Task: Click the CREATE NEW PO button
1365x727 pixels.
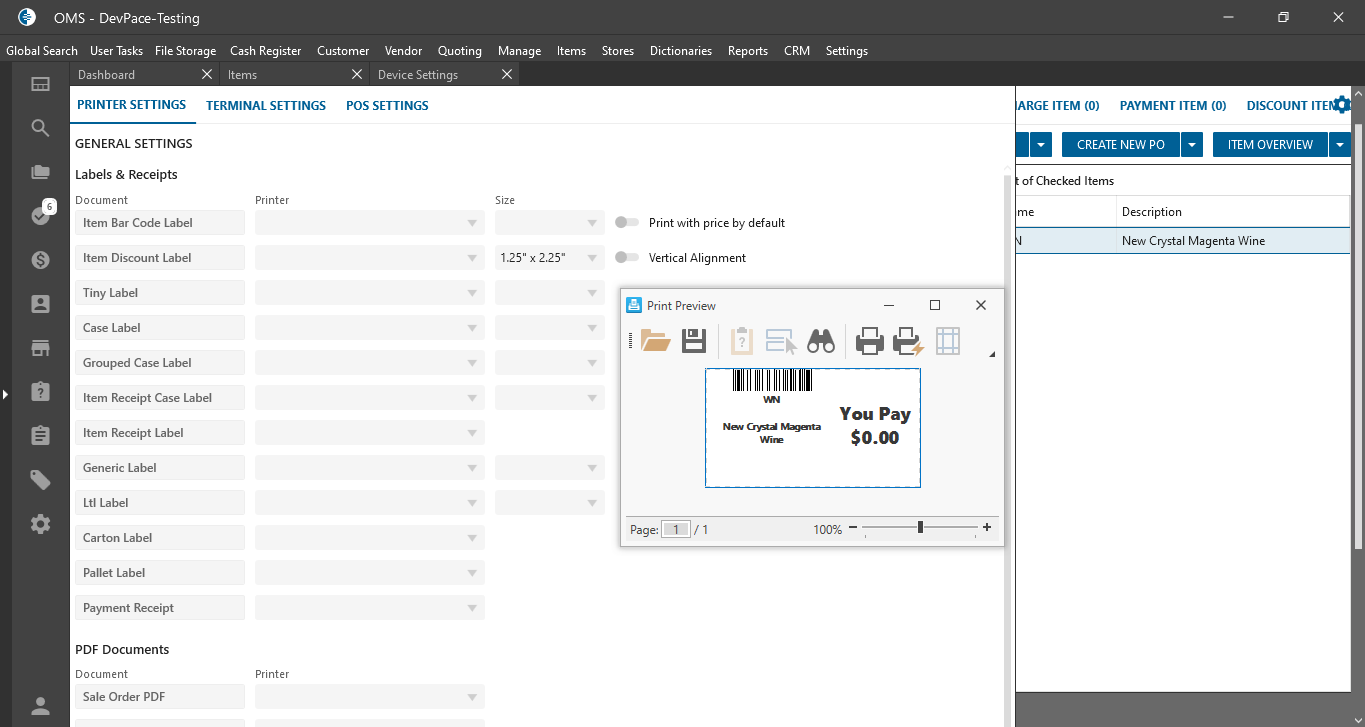Action: tap(1120, 145)
